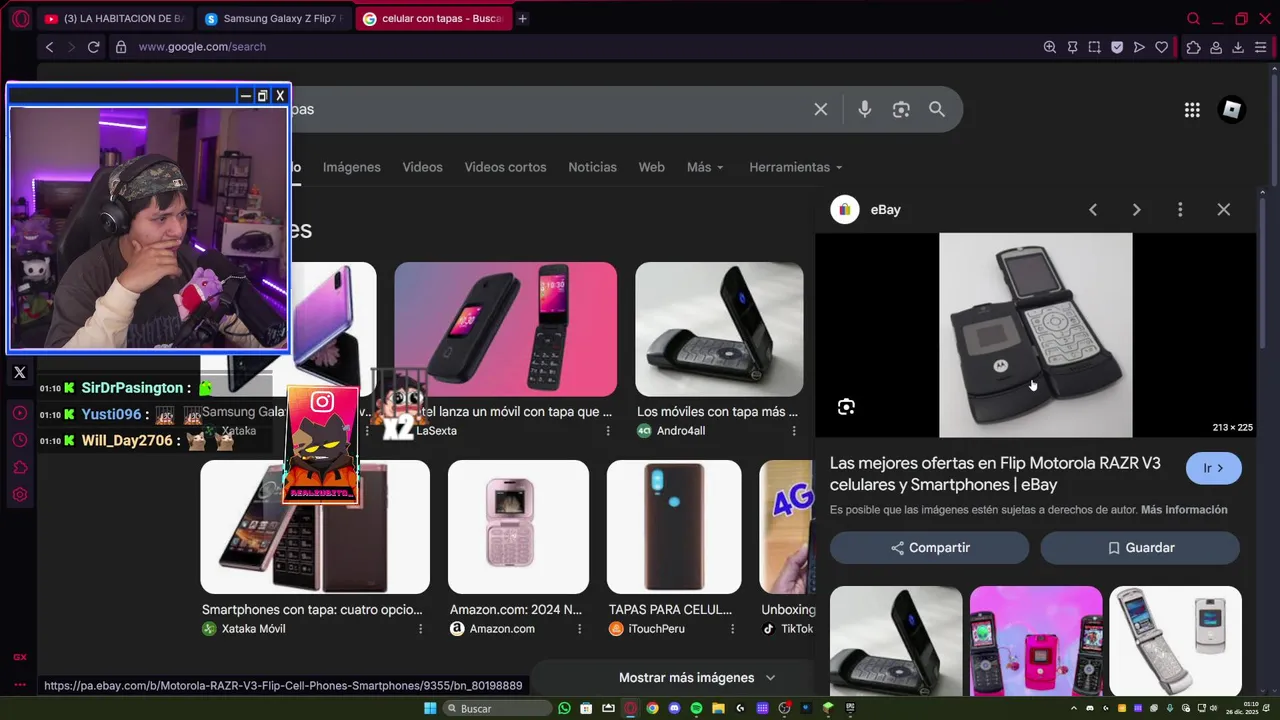Open the Andro4all Los móviles con tapa image
Image resolution: width=1280 pixels, height=720 pixels.
click(719, 329)
